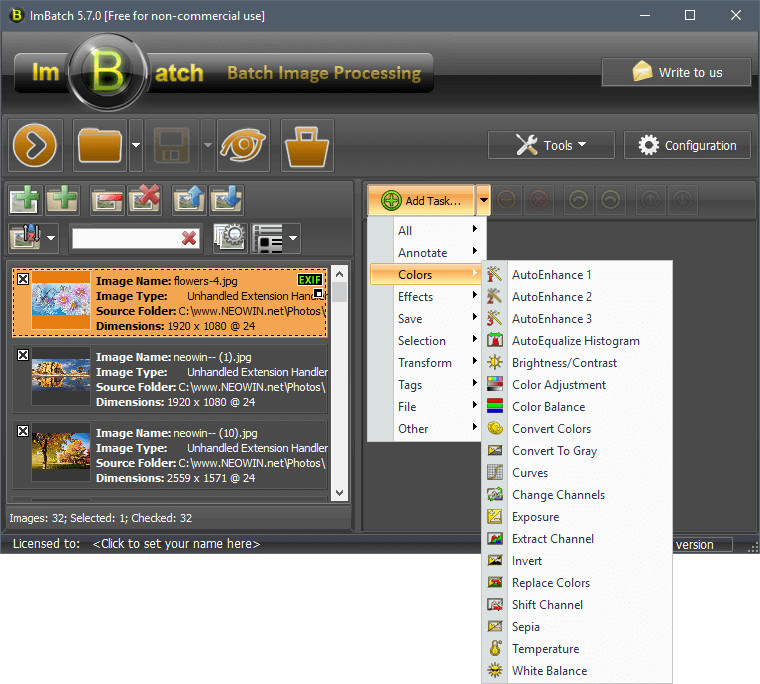
Task: Choose Sepia from the Colors submenu
Action: point(578,626)
